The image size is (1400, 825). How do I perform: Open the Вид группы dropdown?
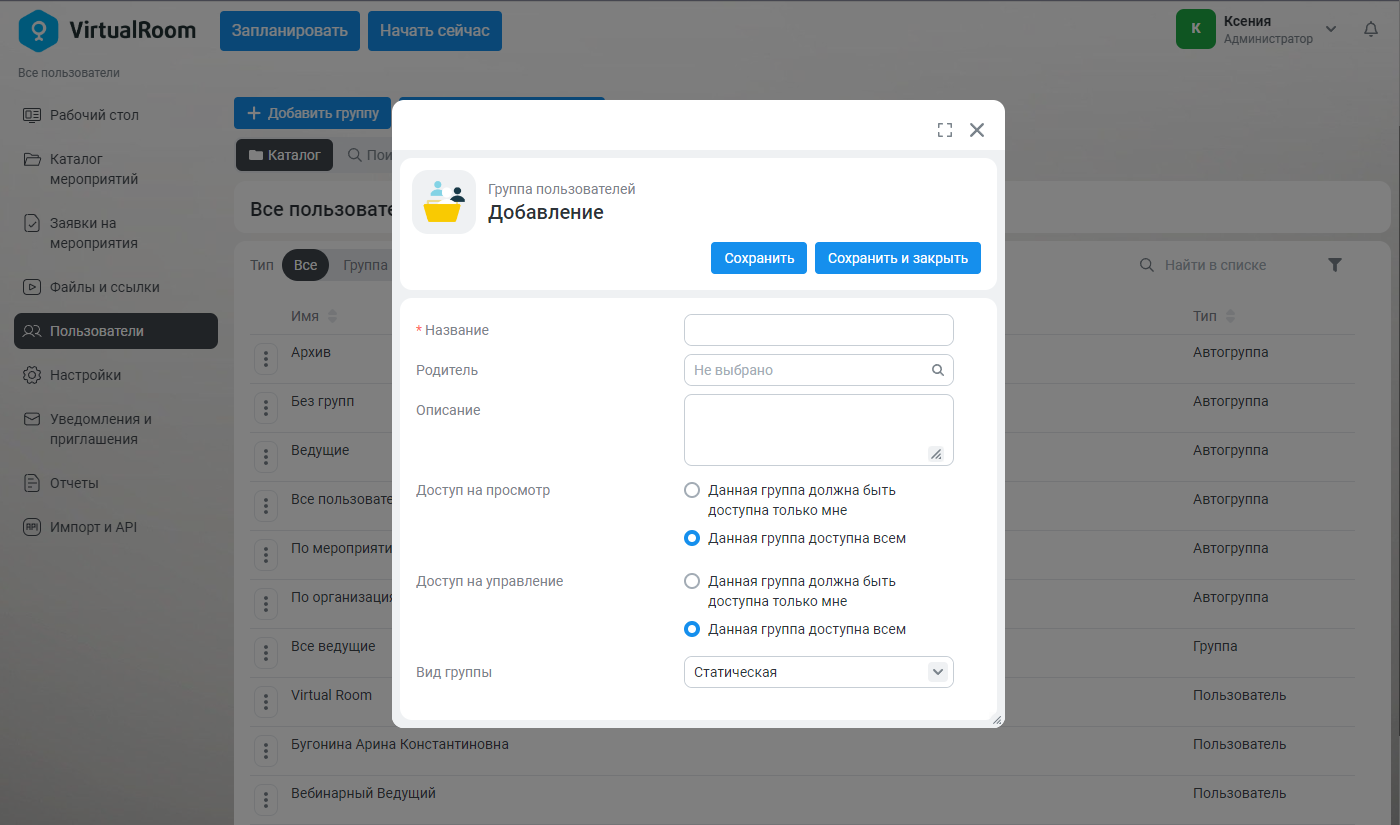click(819, 672)
